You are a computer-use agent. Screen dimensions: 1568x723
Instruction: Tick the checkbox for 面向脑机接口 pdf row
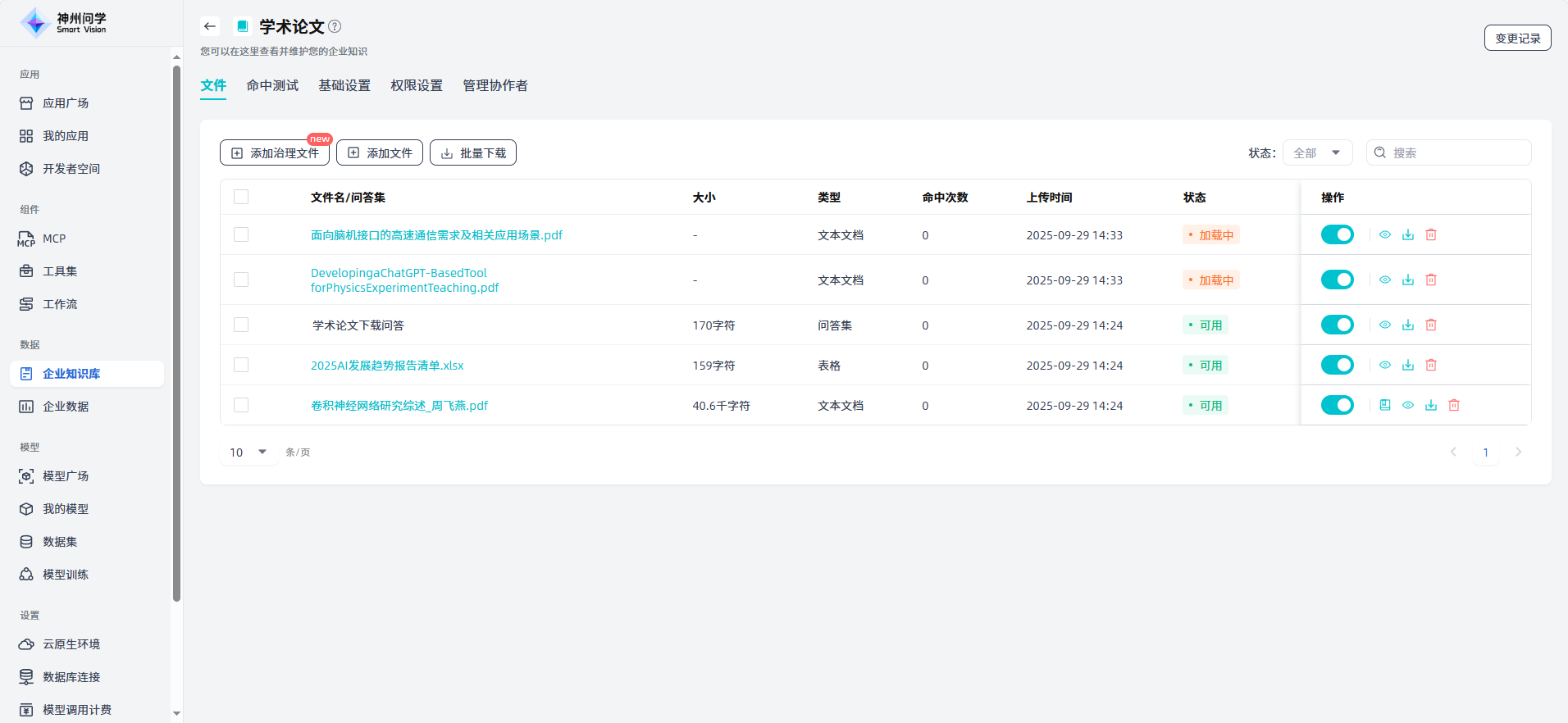coord(241,234)
